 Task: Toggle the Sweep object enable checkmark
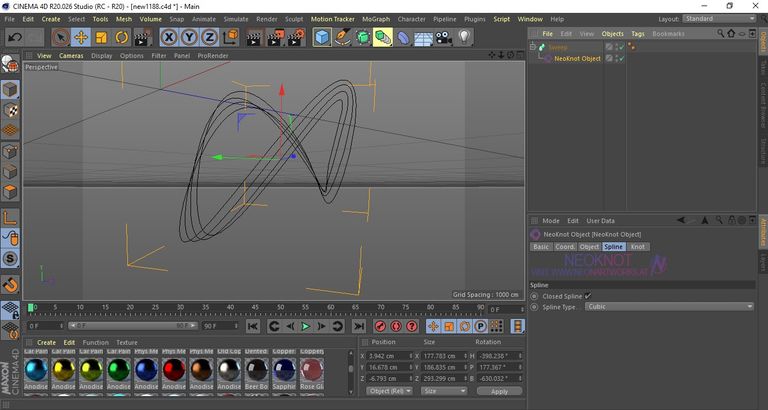point(621,47)
